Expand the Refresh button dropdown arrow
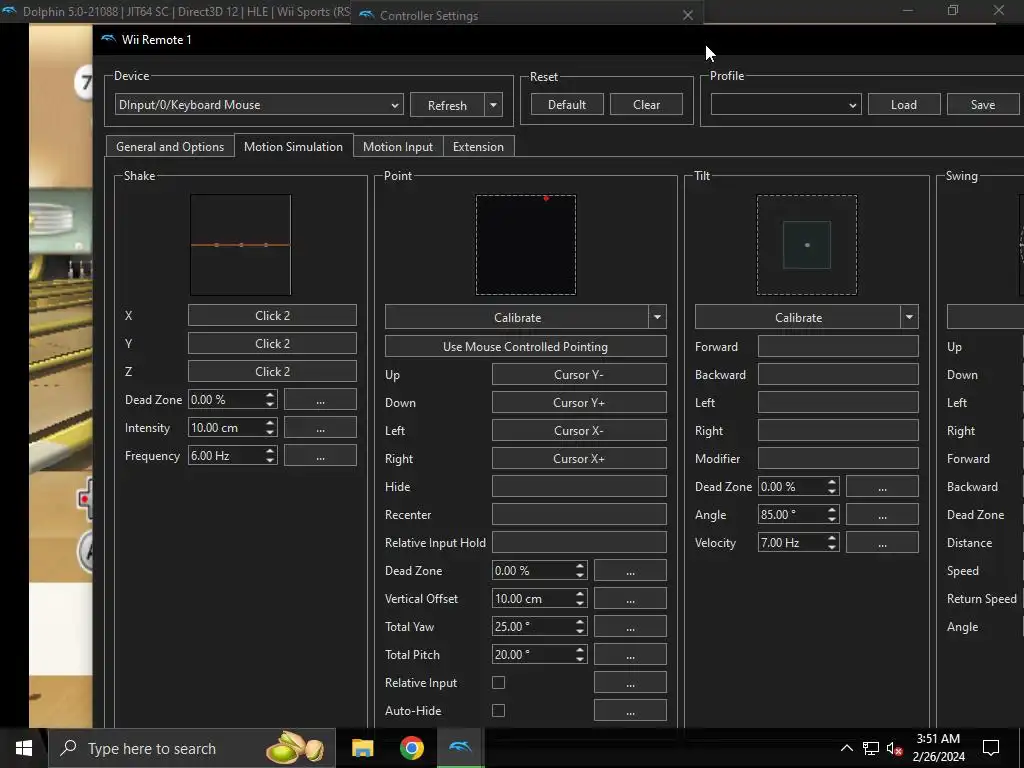This screenshot has width=1024, height=768. coord(493,105)
